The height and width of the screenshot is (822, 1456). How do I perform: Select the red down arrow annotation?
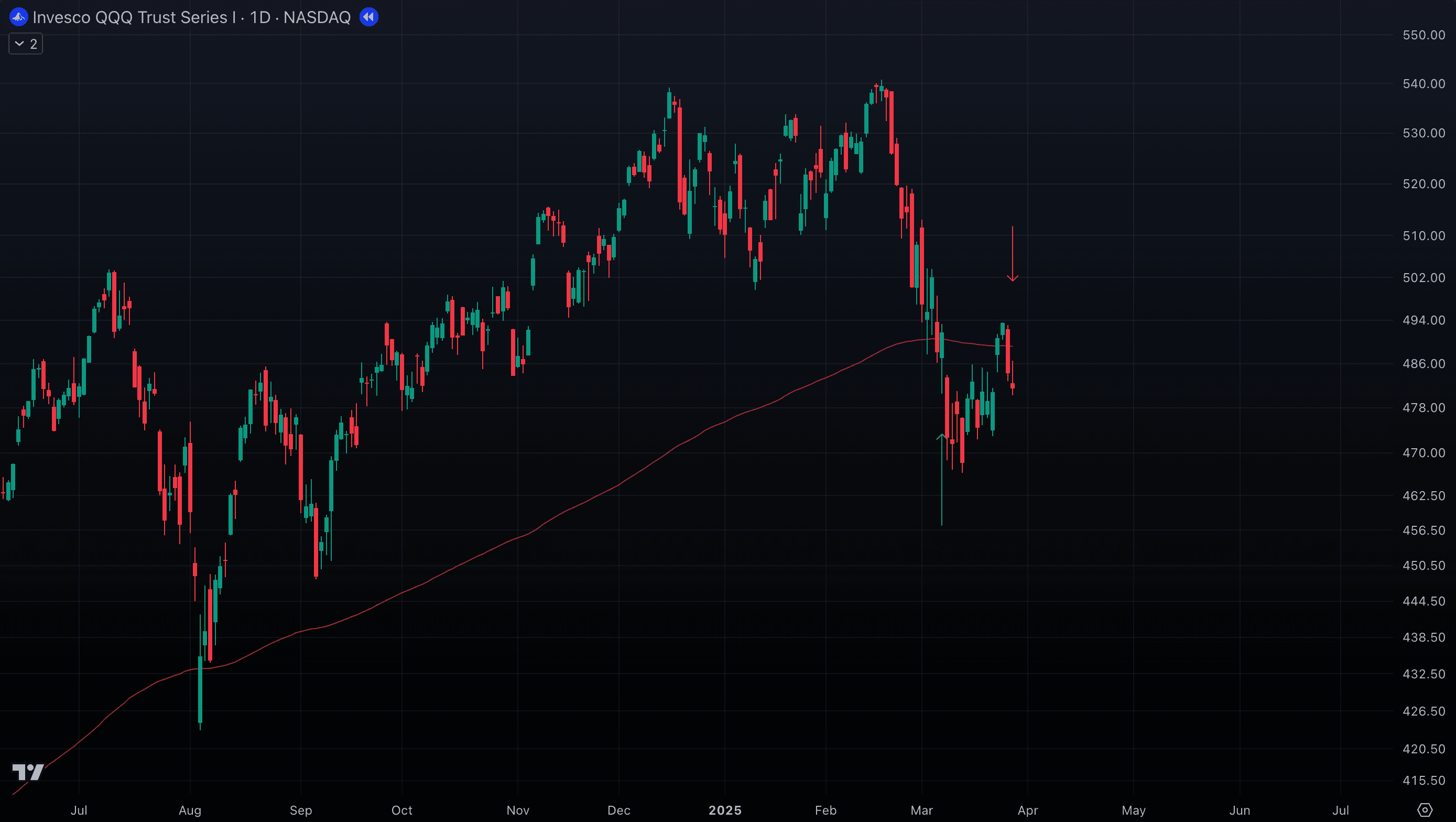coord(1012,254)
